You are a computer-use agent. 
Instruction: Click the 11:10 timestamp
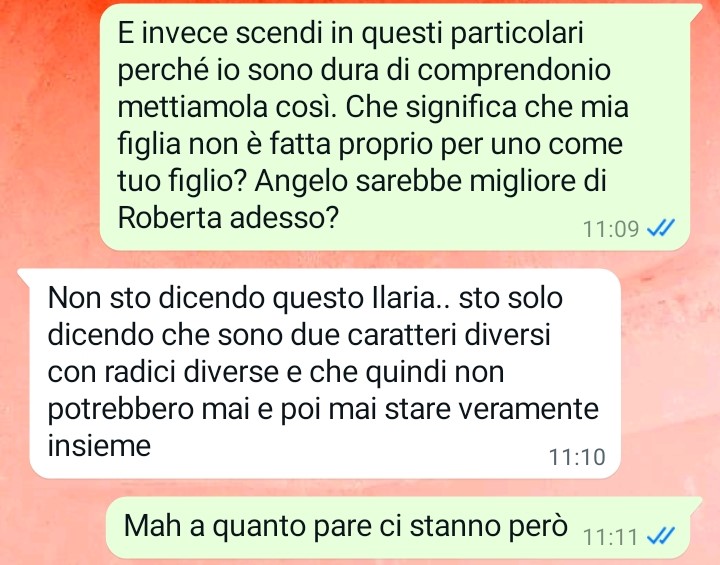577,457
